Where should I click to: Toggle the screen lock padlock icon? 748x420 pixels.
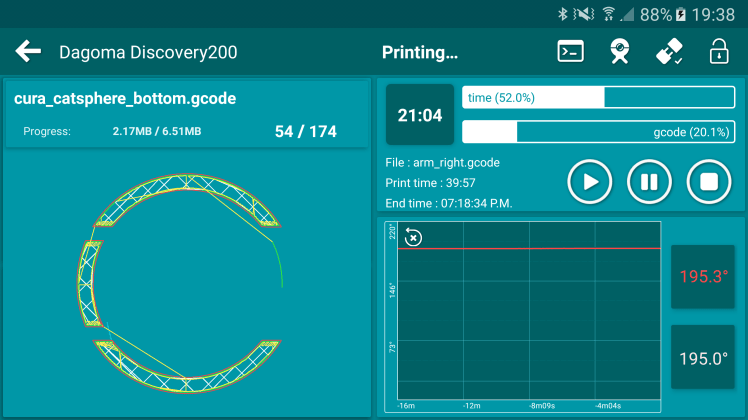[718, 52]
